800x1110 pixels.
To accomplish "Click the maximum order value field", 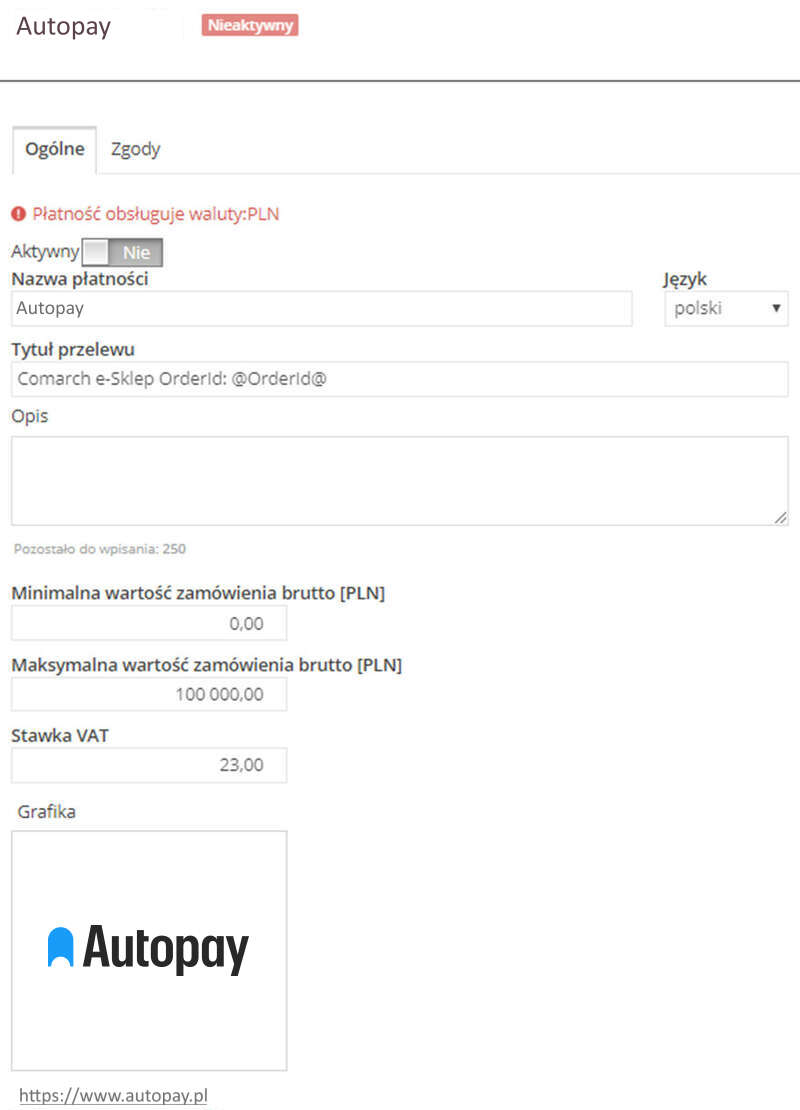I will pos(149,694).
